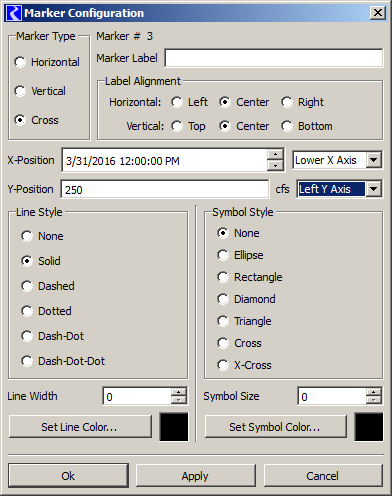This screenshot has width=392, height=496.
Task: Choose Rectangle symbol style
Action: pos(223,277)
